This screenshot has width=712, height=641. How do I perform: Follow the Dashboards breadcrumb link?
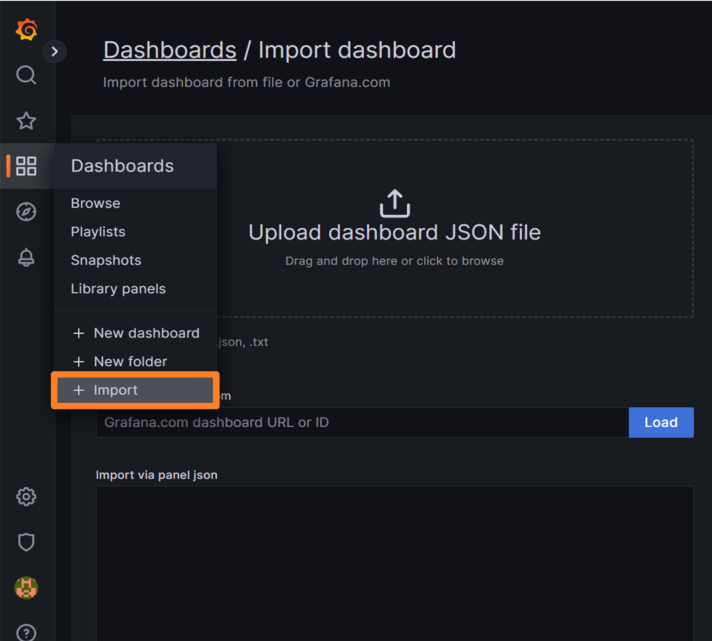(170, 50)
